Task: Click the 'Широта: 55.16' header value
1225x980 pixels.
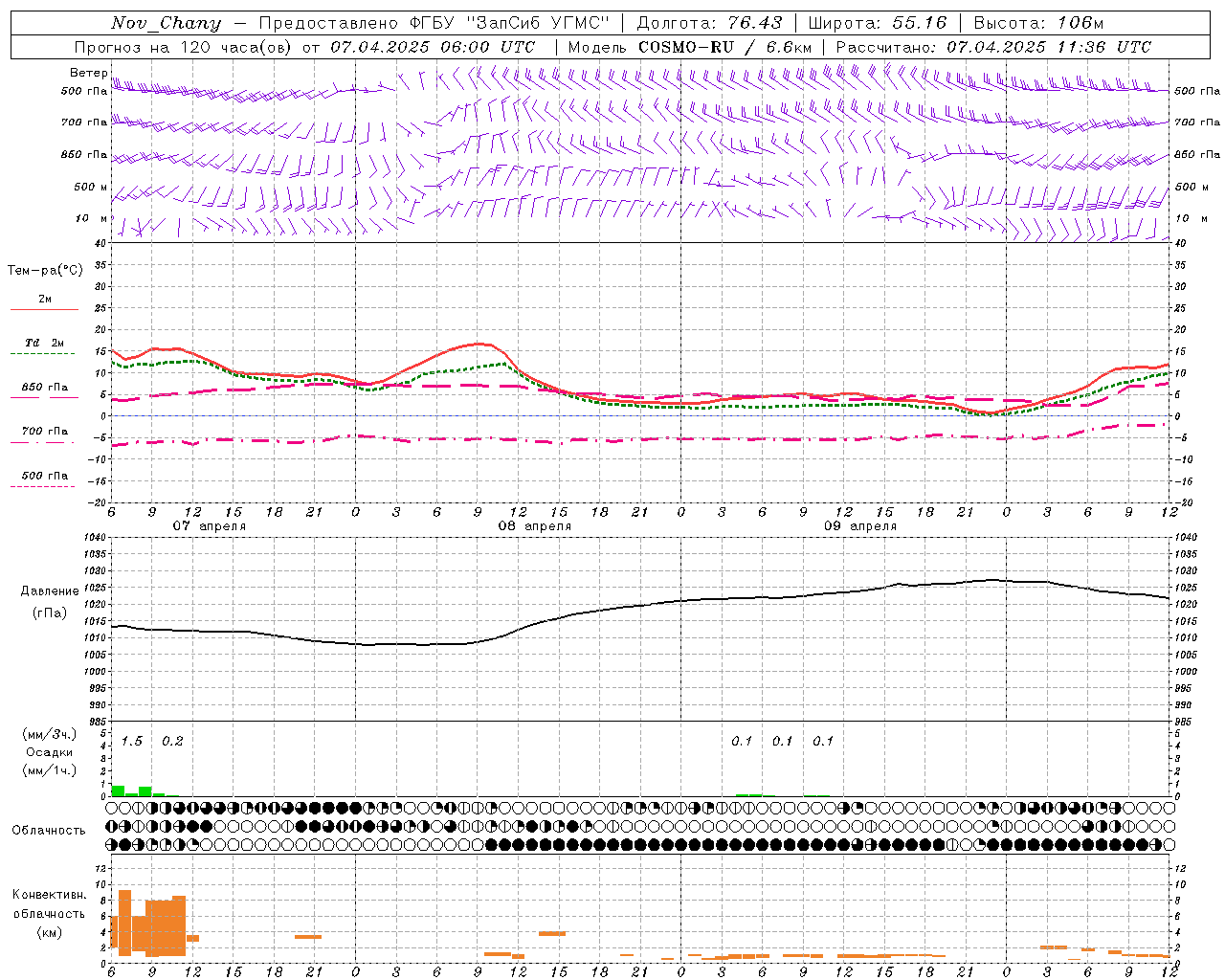Action: point(878,23)
